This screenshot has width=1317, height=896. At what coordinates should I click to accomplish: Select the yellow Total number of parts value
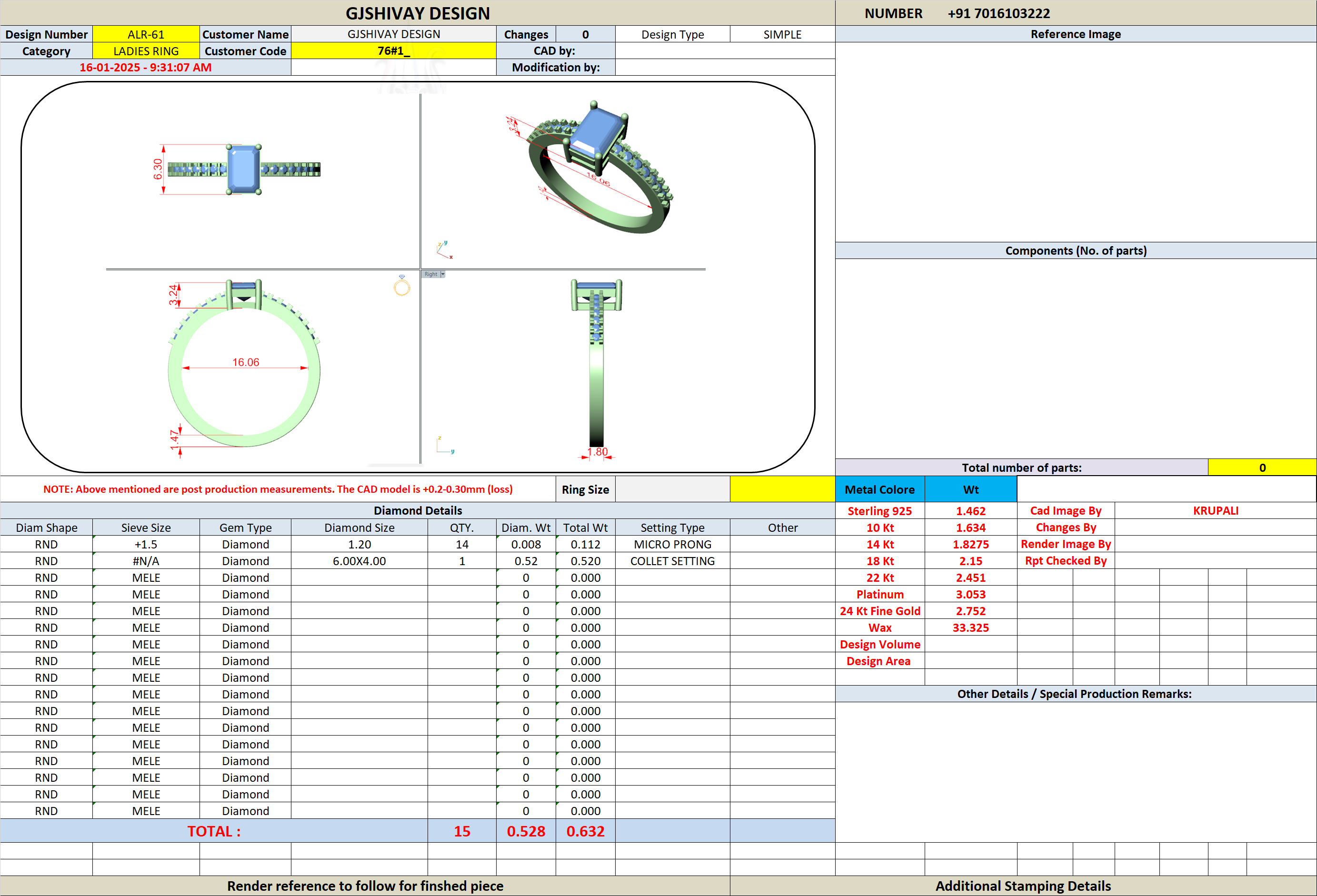point(1262,468)
